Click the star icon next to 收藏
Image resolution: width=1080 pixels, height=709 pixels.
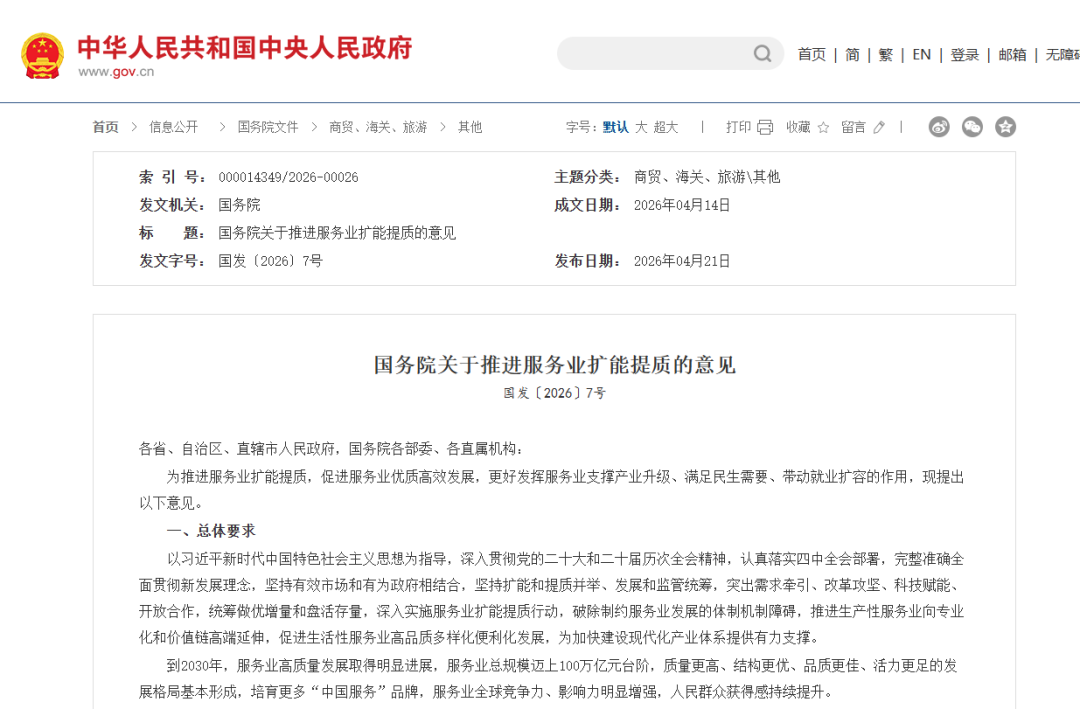click(823, 127)
